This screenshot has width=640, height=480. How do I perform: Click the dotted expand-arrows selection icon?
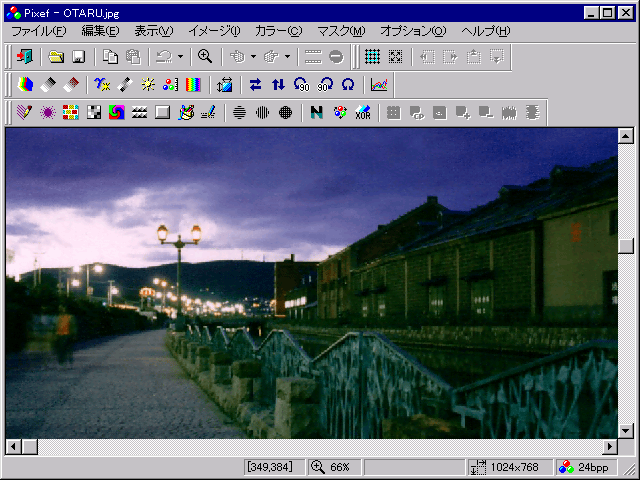coord(395,56)
